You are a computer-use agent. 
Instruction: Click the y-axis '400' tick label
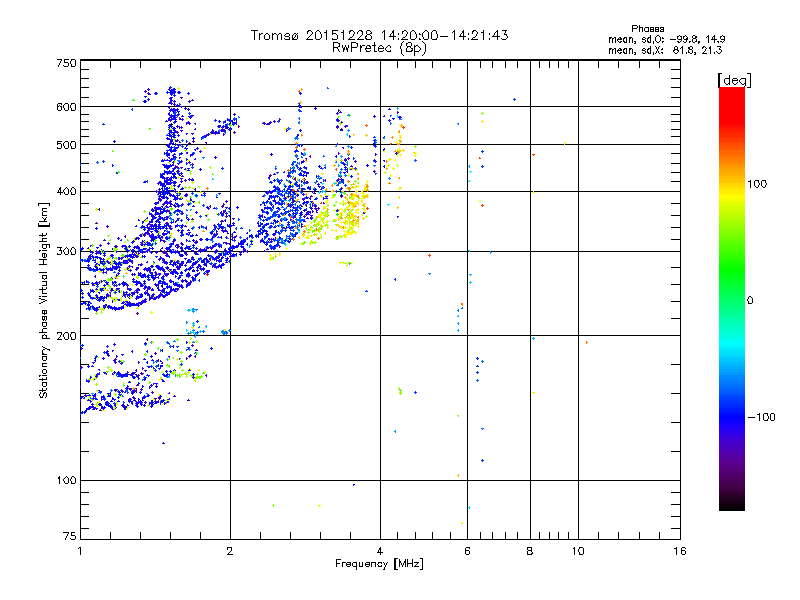click(x=67, y=192)
